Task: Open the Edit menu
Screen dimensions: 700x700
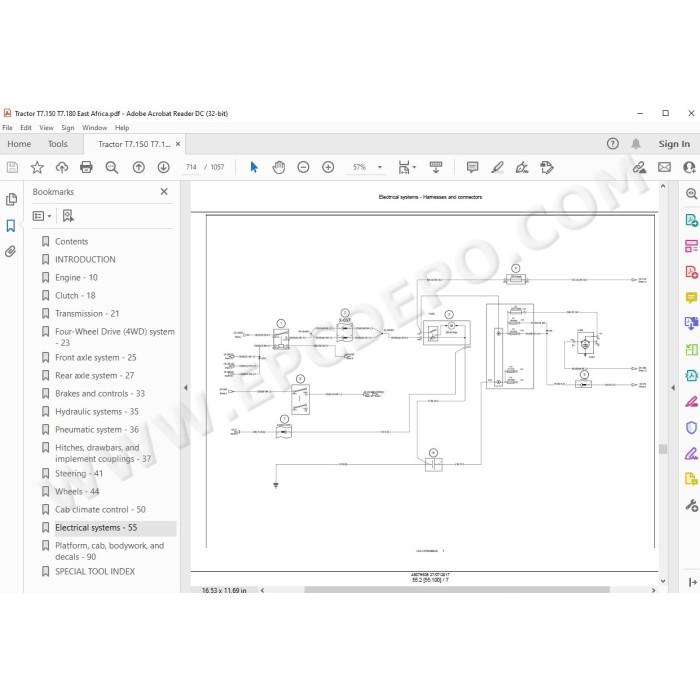Action: [26, 128]
